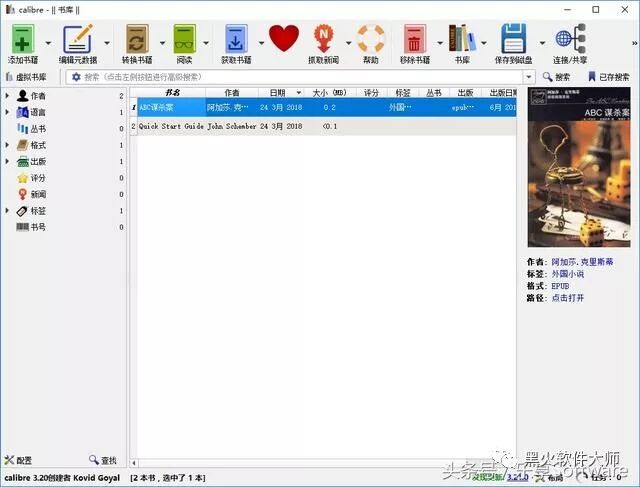640x487 pixels.
Task: Click the tag link 外国小说
Action: pyautogui.click(x=568, y=274)
